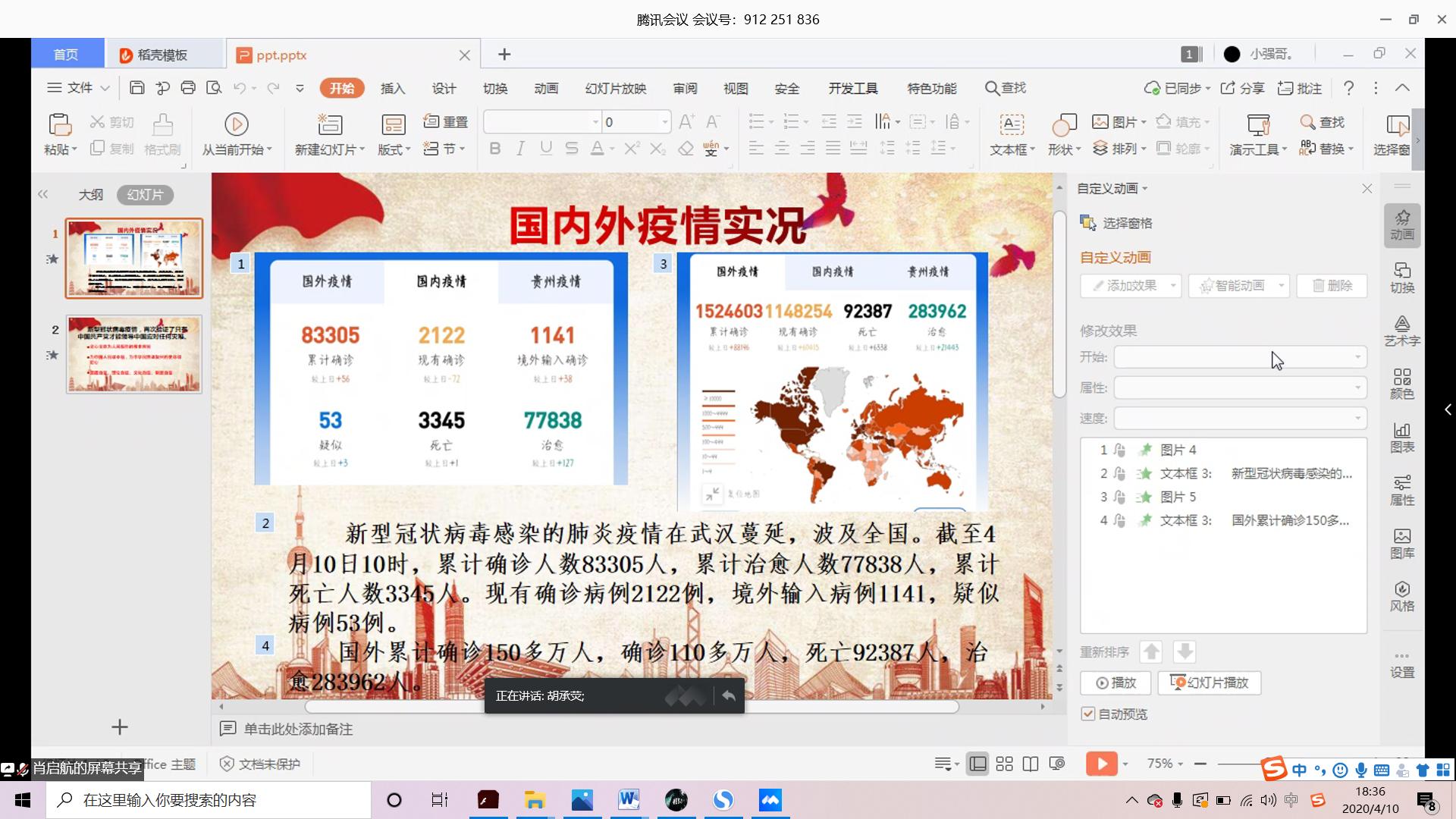Switch to the 大纲 outline tab
The height and width of the screenshot is (819, 1456).
pos(90,195)
